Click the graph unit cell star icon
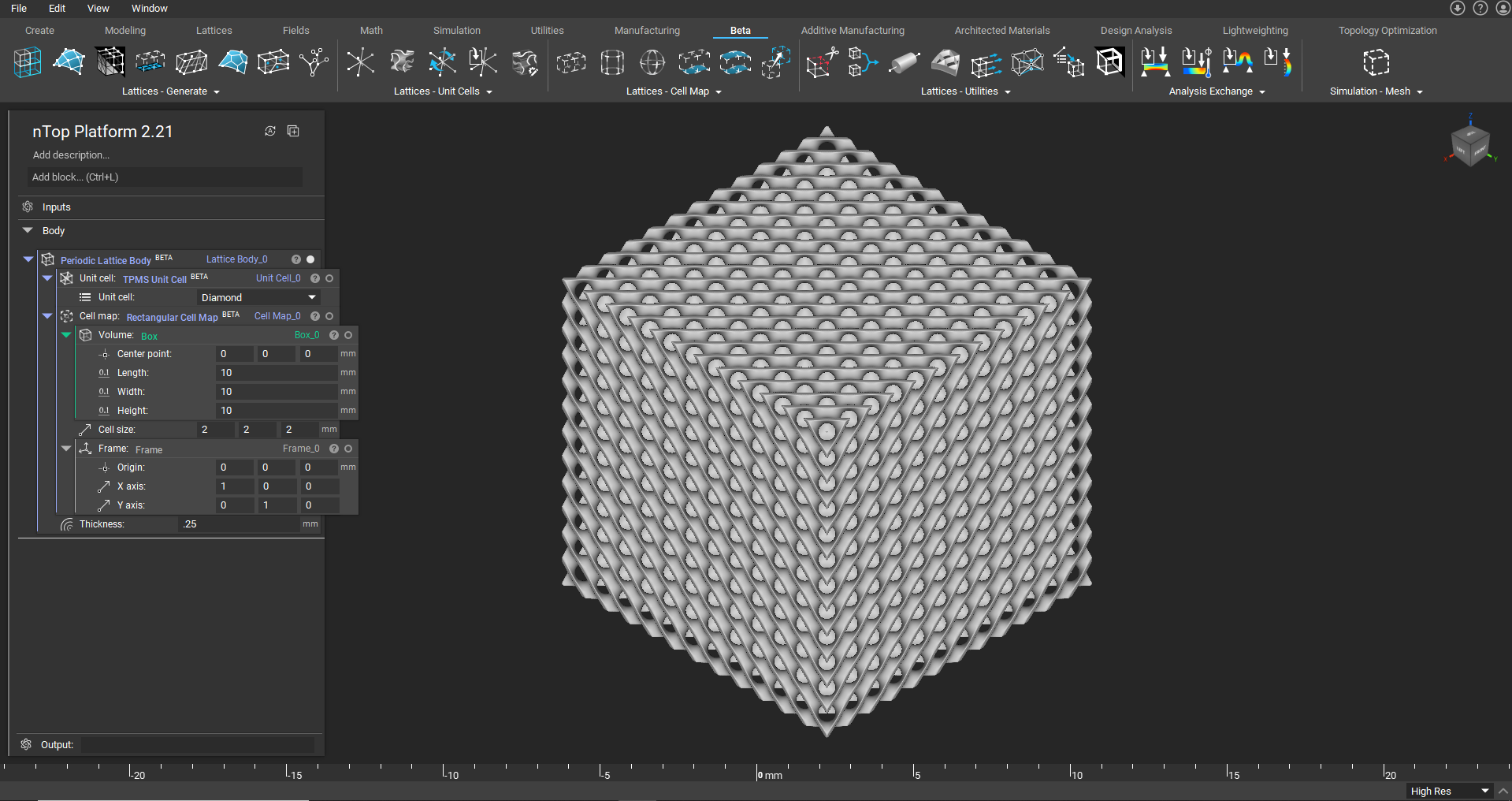This screenshot has width=1512, height=801. pos(360,61)
